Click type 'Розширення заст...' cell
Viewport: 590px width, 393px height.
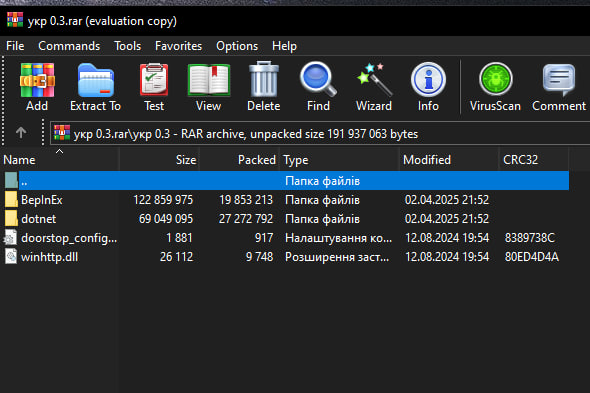tap(337, 257)
